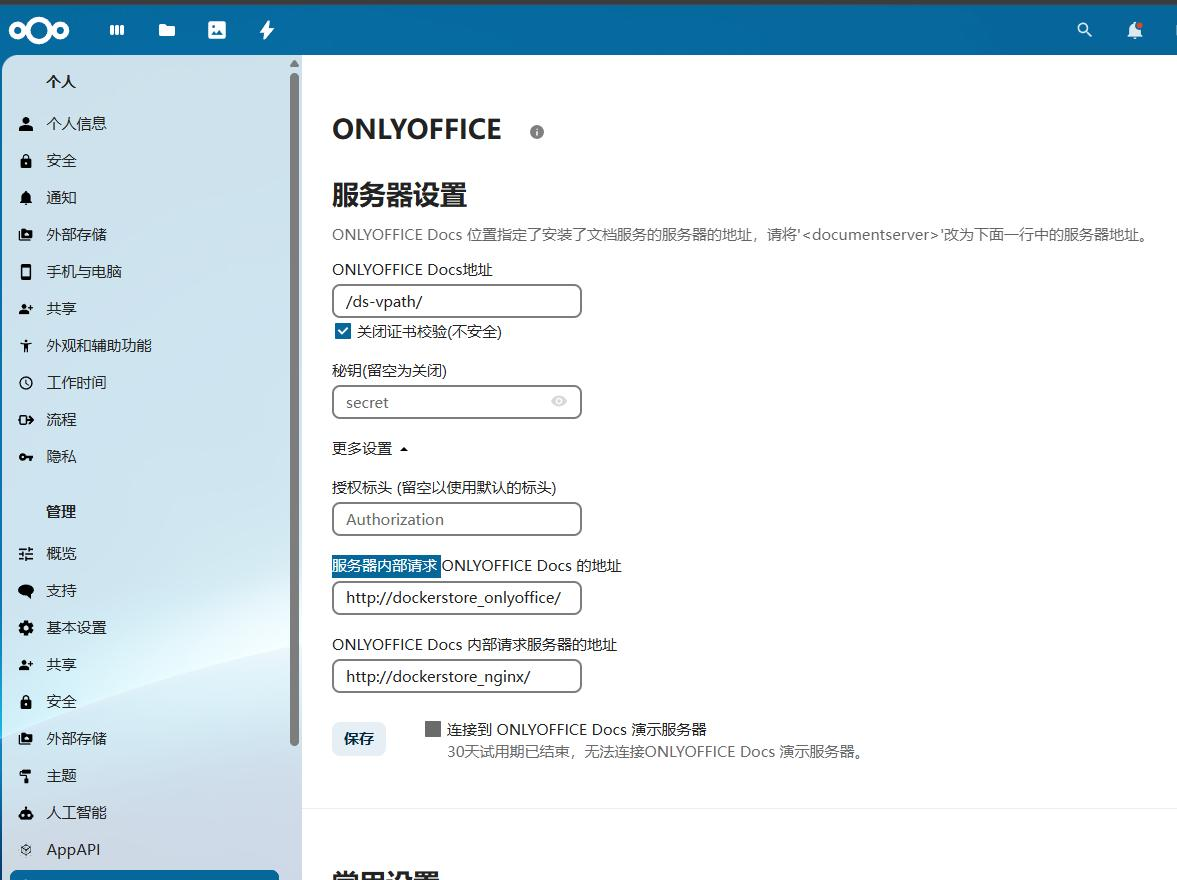Click the cube icon beside AppAPI
1177x880 pixels.
pos(26,850)
